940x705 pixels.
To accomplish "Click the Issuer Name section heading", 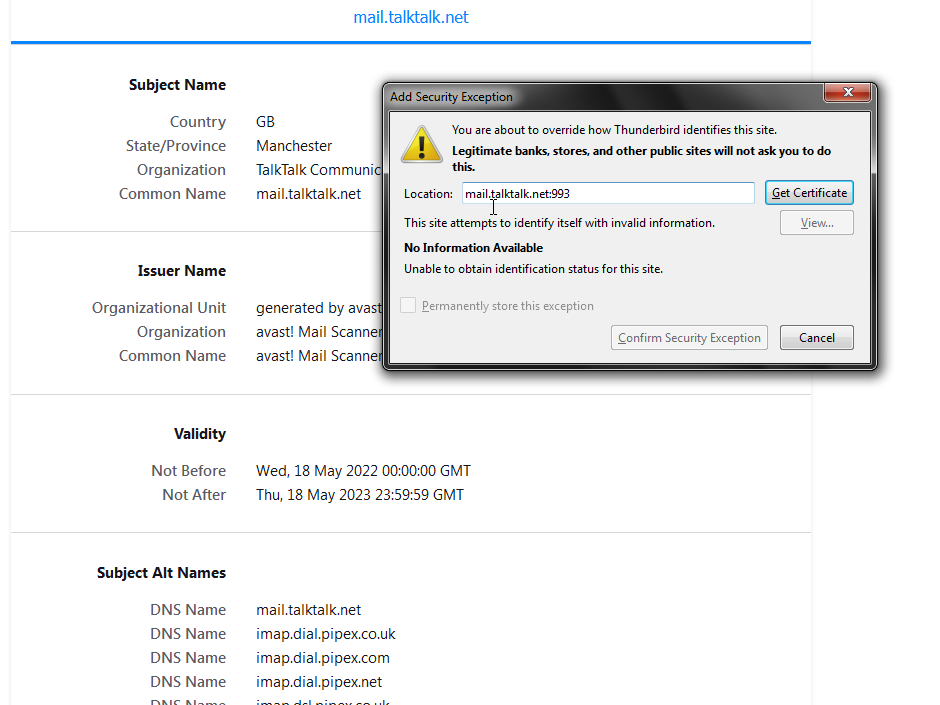I will (182, 271).
